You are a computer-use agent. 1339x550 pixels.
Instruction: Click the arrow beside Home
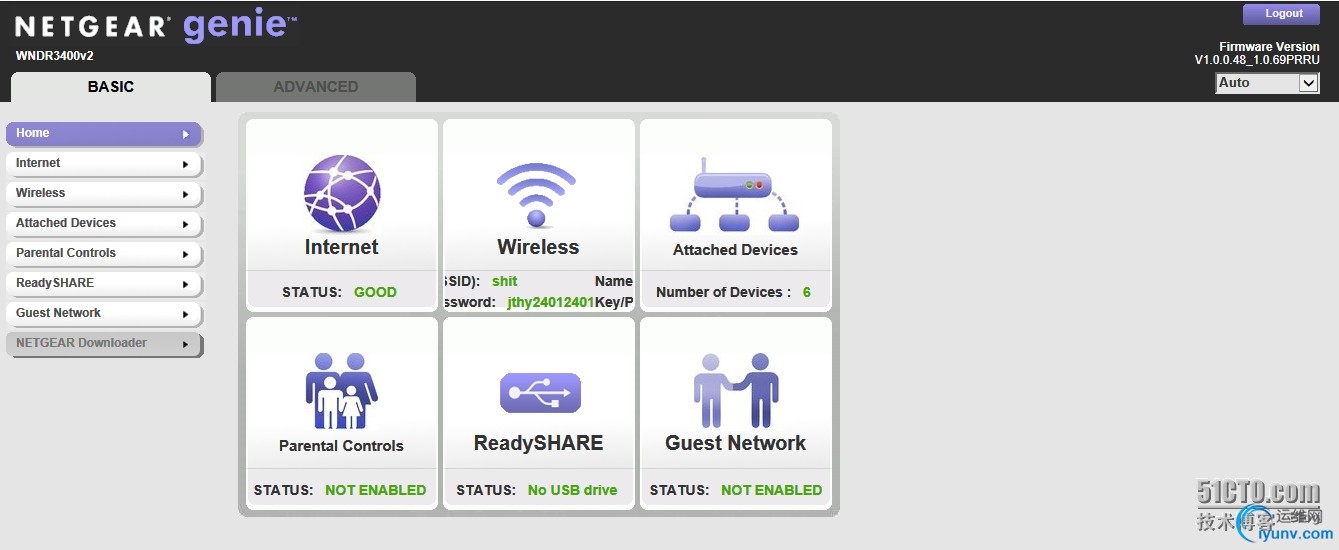(x=186, y=134)
